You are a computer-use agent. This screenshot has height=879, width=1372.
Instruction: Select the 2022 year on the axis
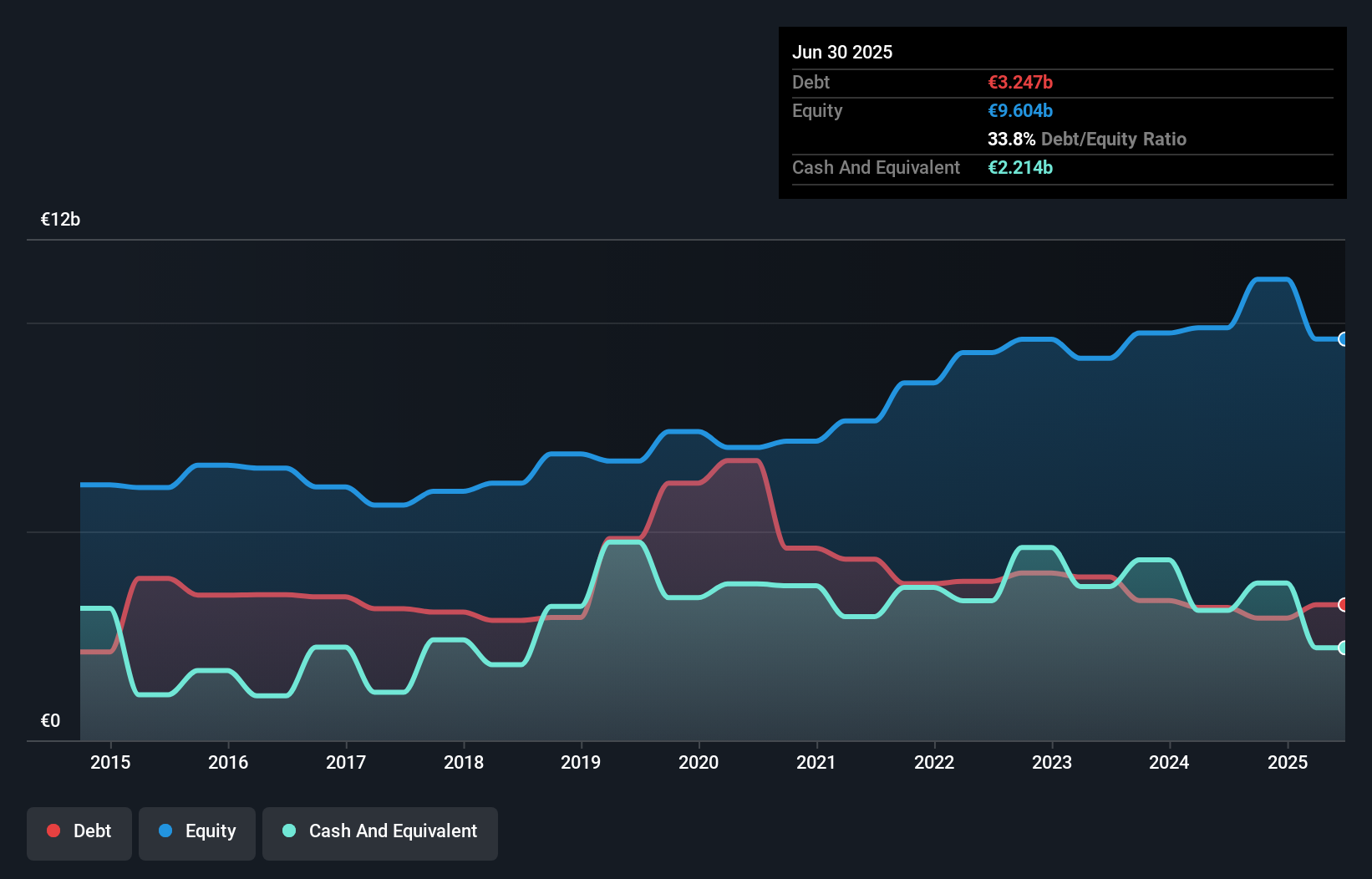point(934,762)
